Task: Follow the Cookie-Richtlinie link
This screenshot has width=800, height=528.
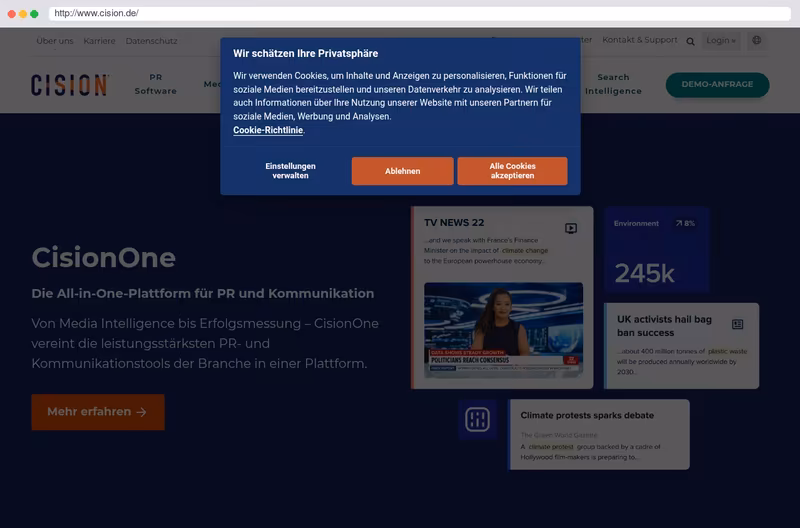Action: 268,130
